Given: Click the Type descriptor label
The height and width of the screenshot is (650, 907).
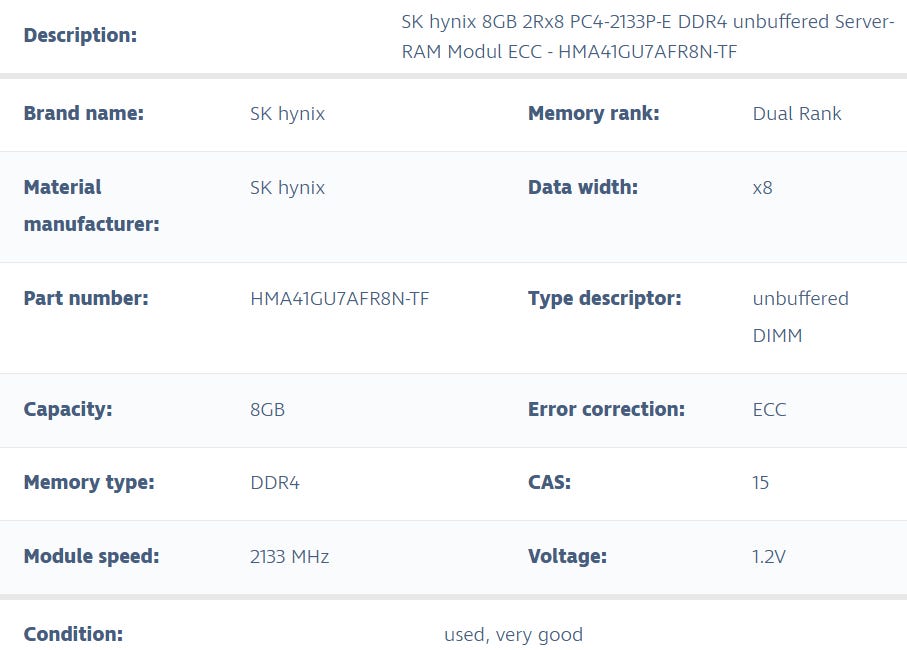Looking at the screenshot, I should (x=604, y=299).
